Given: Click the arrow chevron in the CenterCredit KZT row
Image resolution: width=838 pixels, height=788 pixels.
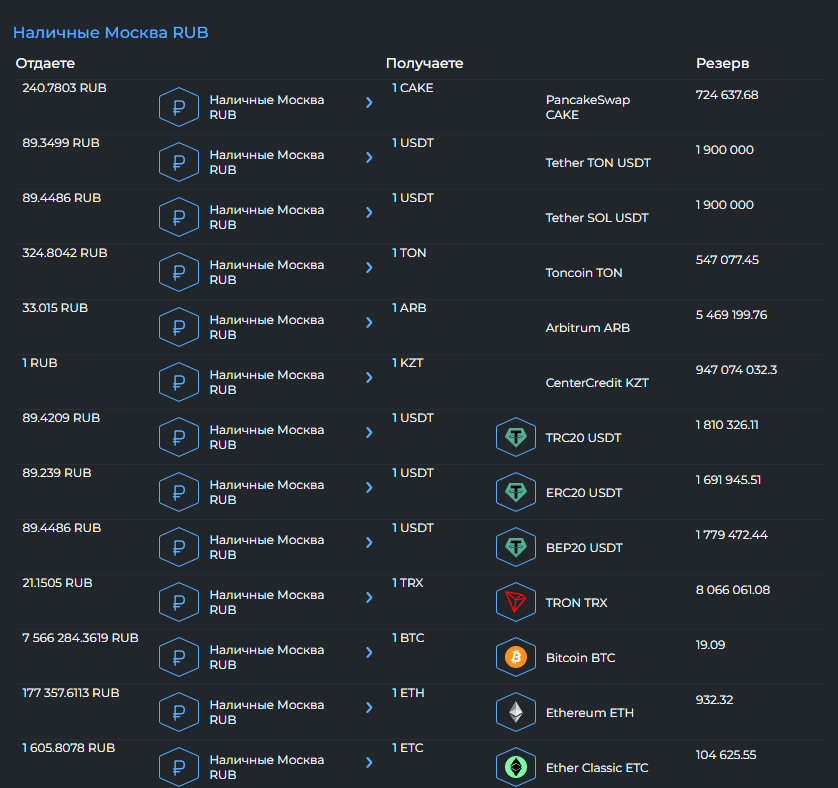Looking at the screenshot, I should 369,377.
